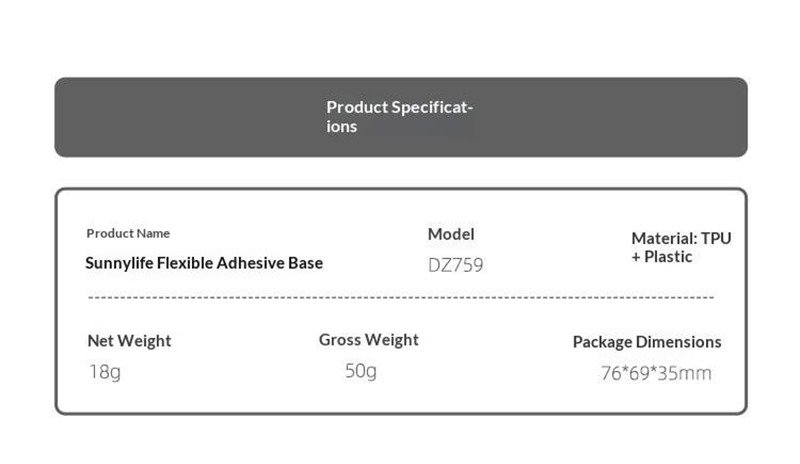The image size is (800, 464).
Task: Click the 'Gross Weight' label
Action: pyautogui.click(x=368, y=340)
